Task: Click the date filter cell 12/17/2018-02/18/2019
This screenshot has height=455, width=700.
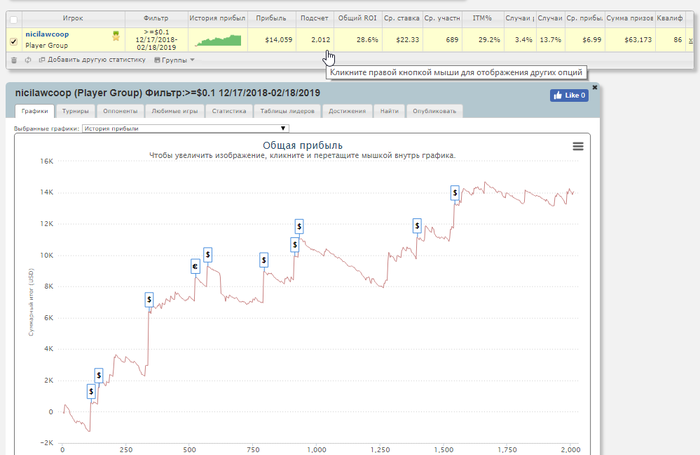Action: pyautogui.click(x=156, y=40)
